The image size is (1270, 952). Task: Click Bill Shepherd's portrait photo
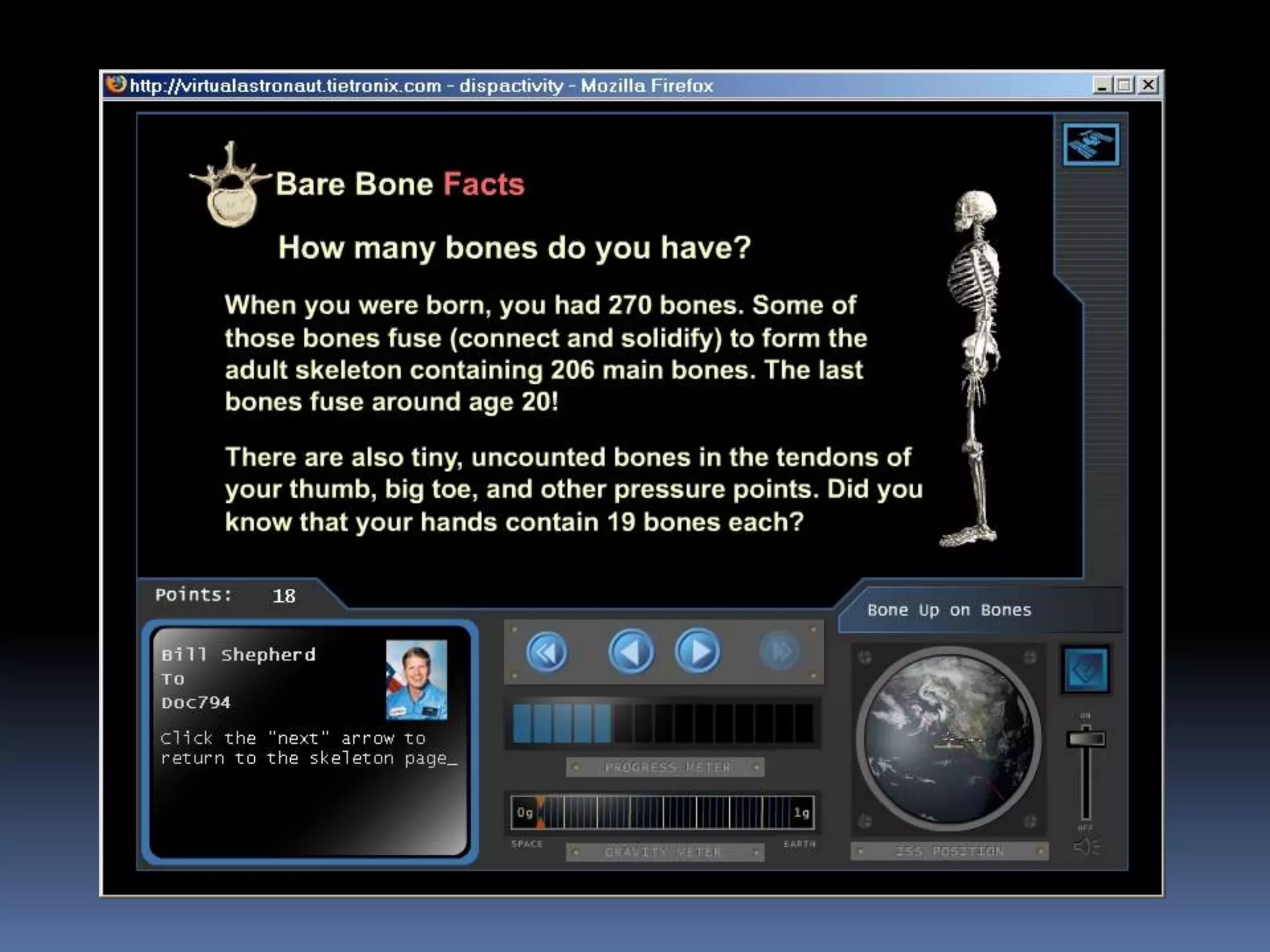point(416,680)
